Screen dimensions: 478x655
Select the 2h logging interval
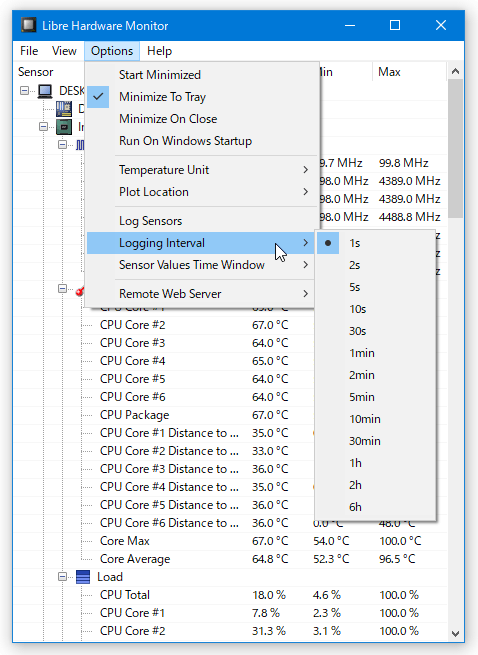coord(375,485)
